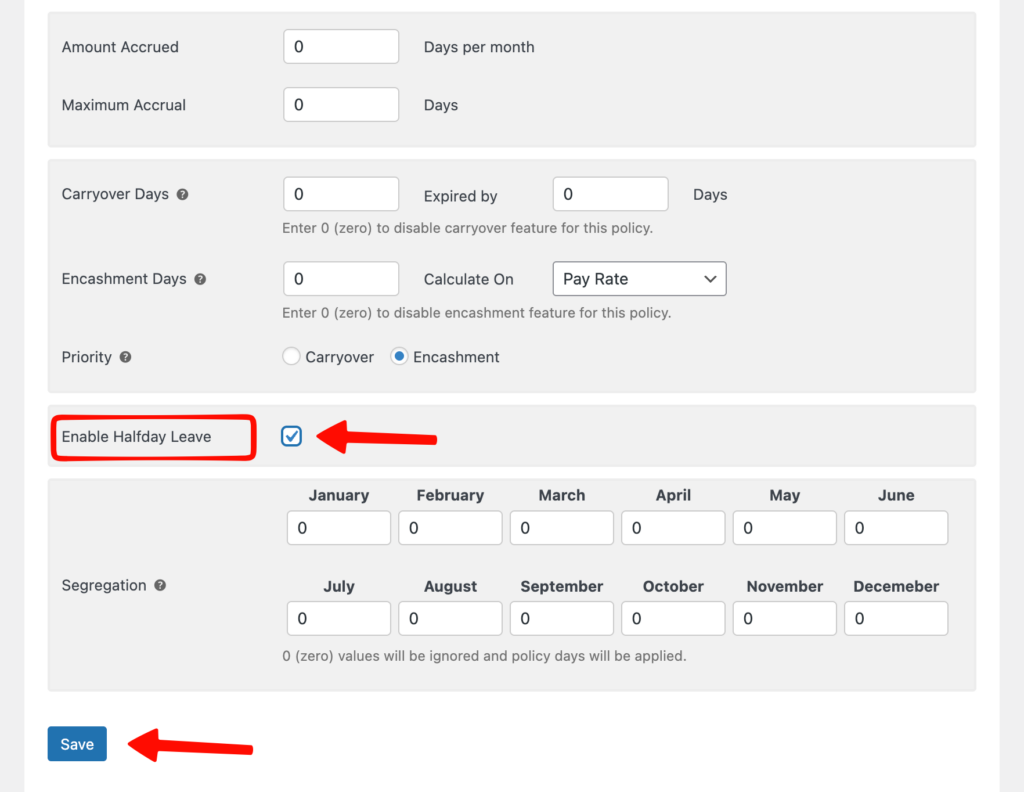Click the Carryover Days help icon

coord(182,194)
